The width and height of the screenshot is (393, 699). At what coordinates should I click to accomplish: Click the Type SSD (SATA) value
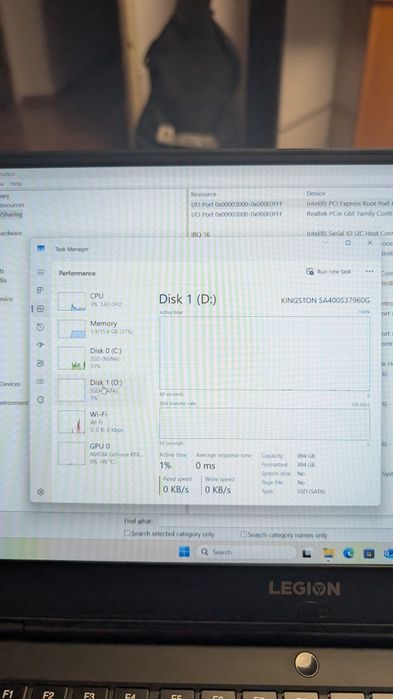(x=311, y=491)
